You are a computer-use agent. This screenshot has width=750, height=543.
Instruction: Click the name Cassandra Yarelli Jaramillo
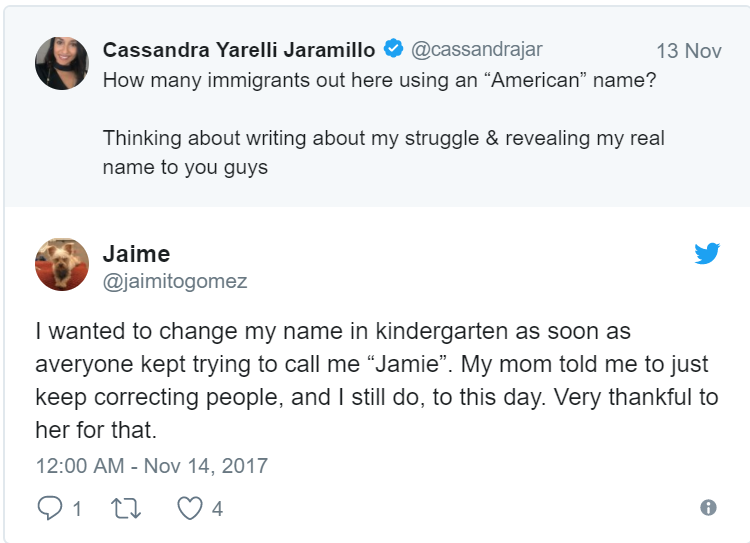[239, 49]
